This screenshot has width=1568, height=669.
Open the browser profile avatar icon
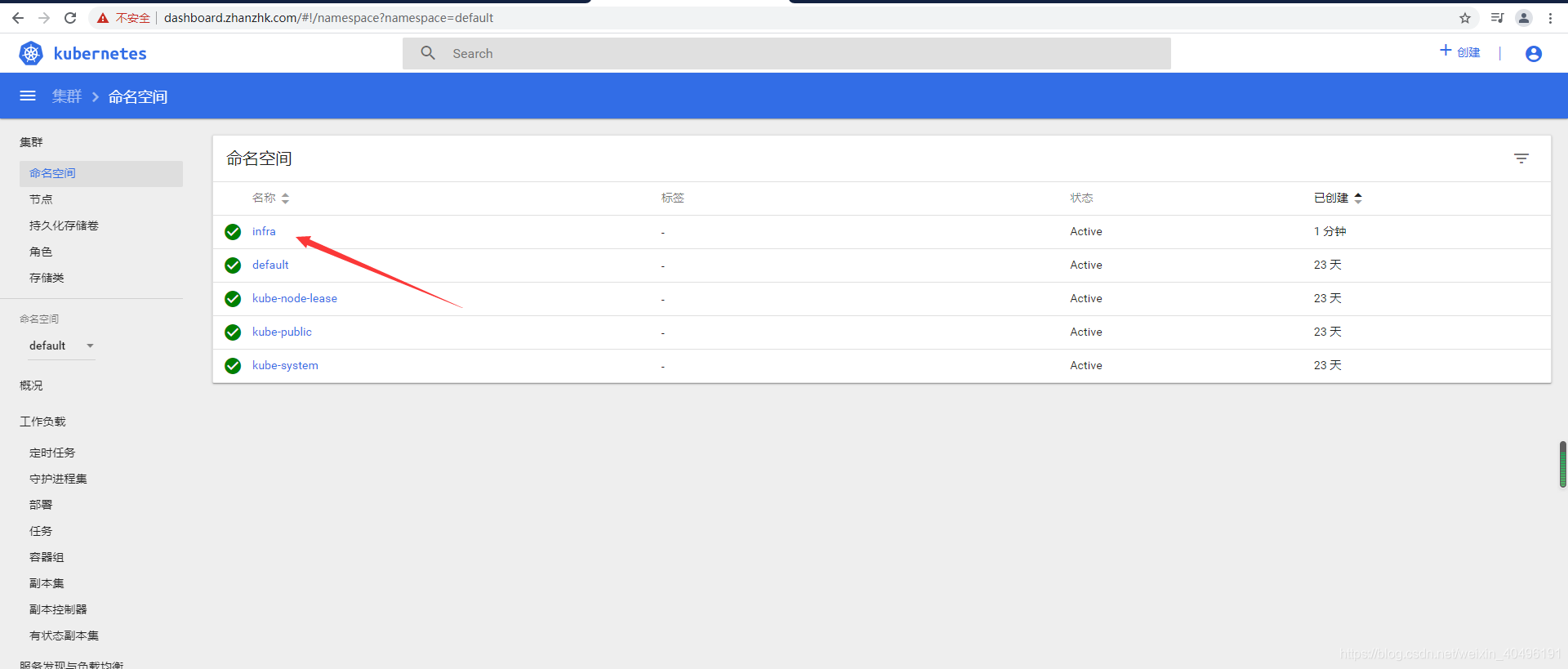pos(1524,18)
